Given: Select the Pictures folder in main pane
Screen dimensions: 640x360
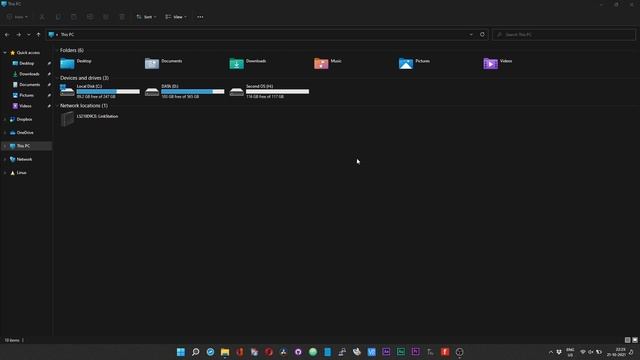Looking at the screenshot, I should (406, 64).
